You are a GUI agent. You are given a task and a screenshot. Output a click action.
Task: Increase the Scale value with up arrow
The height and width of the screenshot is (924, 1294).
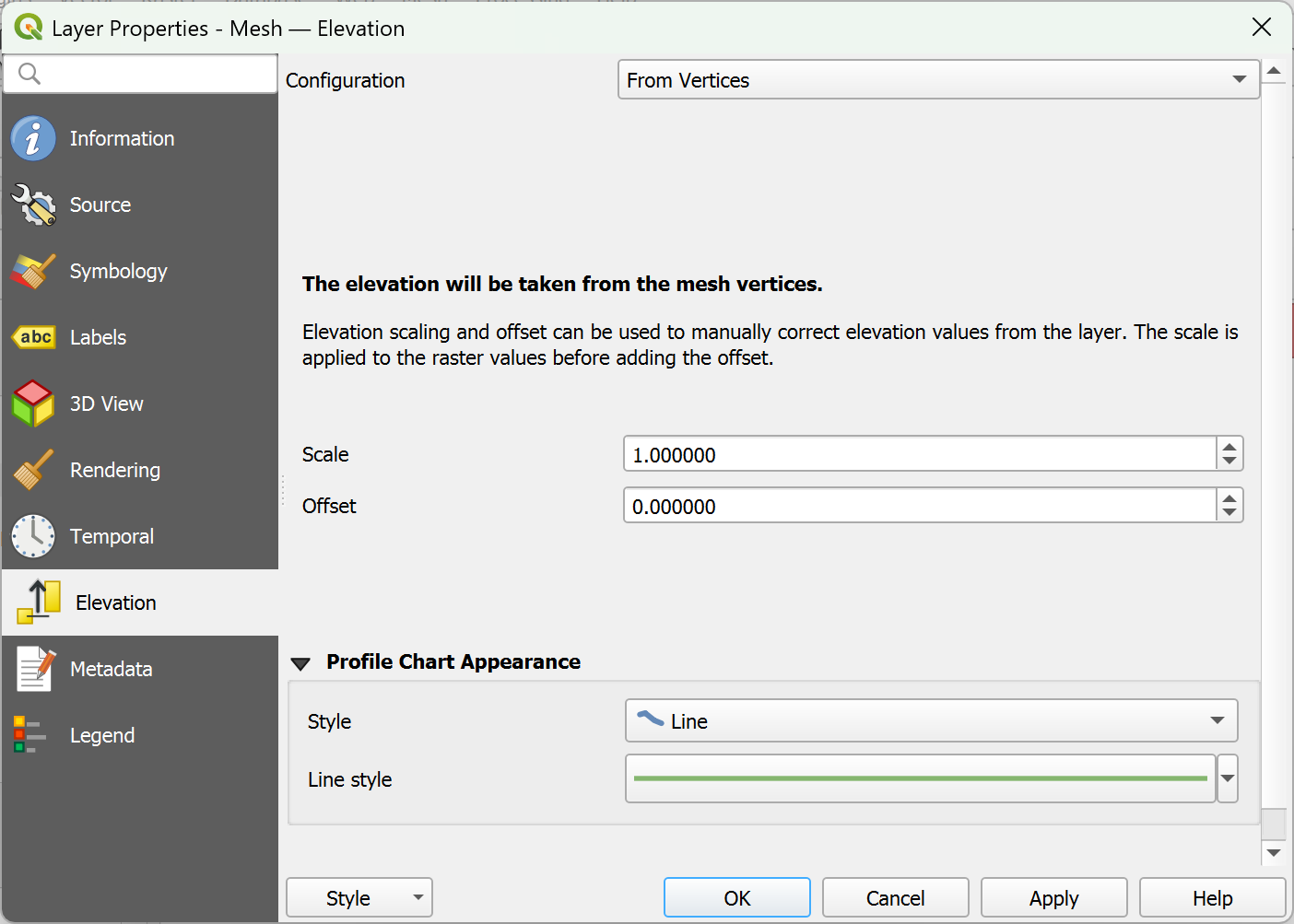1229,447
